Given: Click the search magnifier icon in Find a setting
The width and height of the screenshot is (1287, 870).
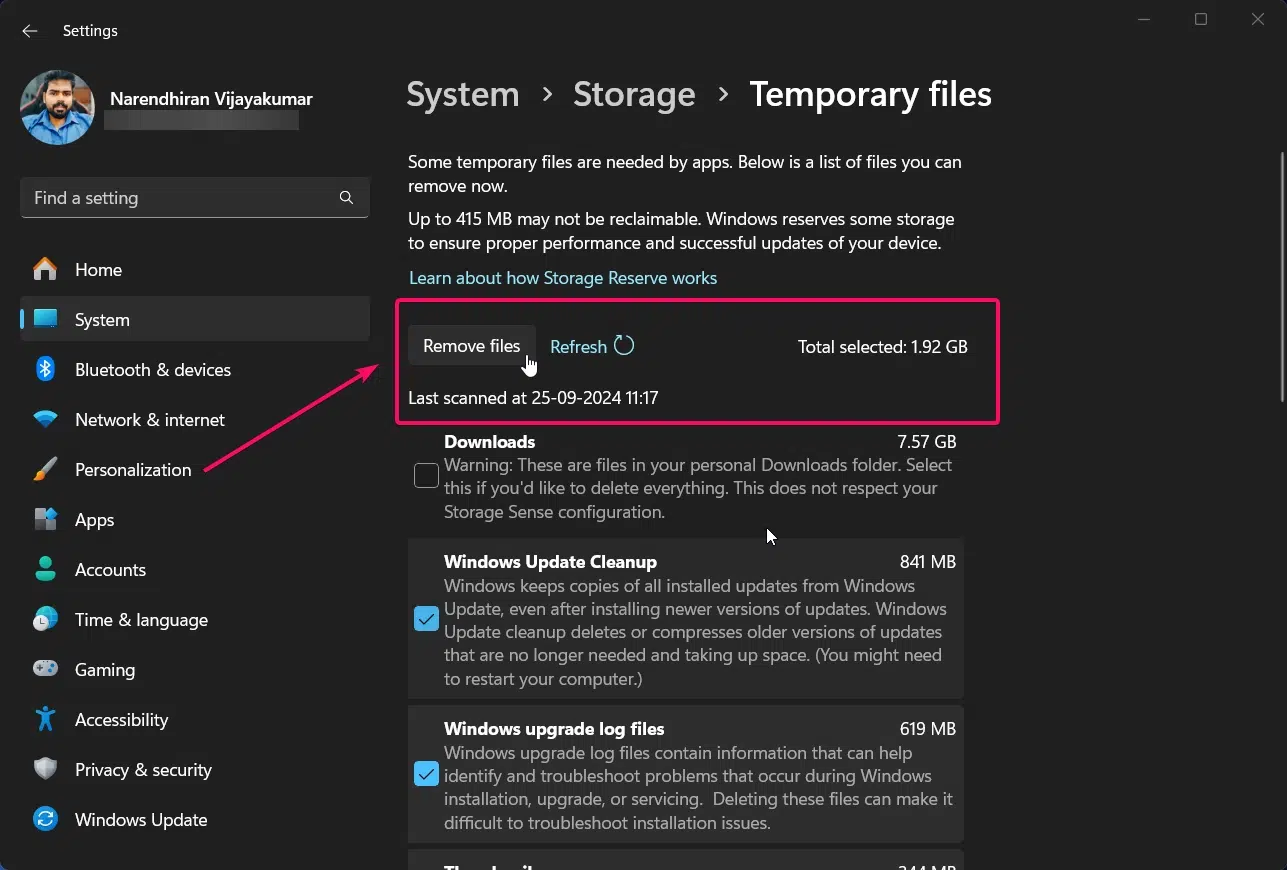Looking at the screenshot, I should coord(346,198).
